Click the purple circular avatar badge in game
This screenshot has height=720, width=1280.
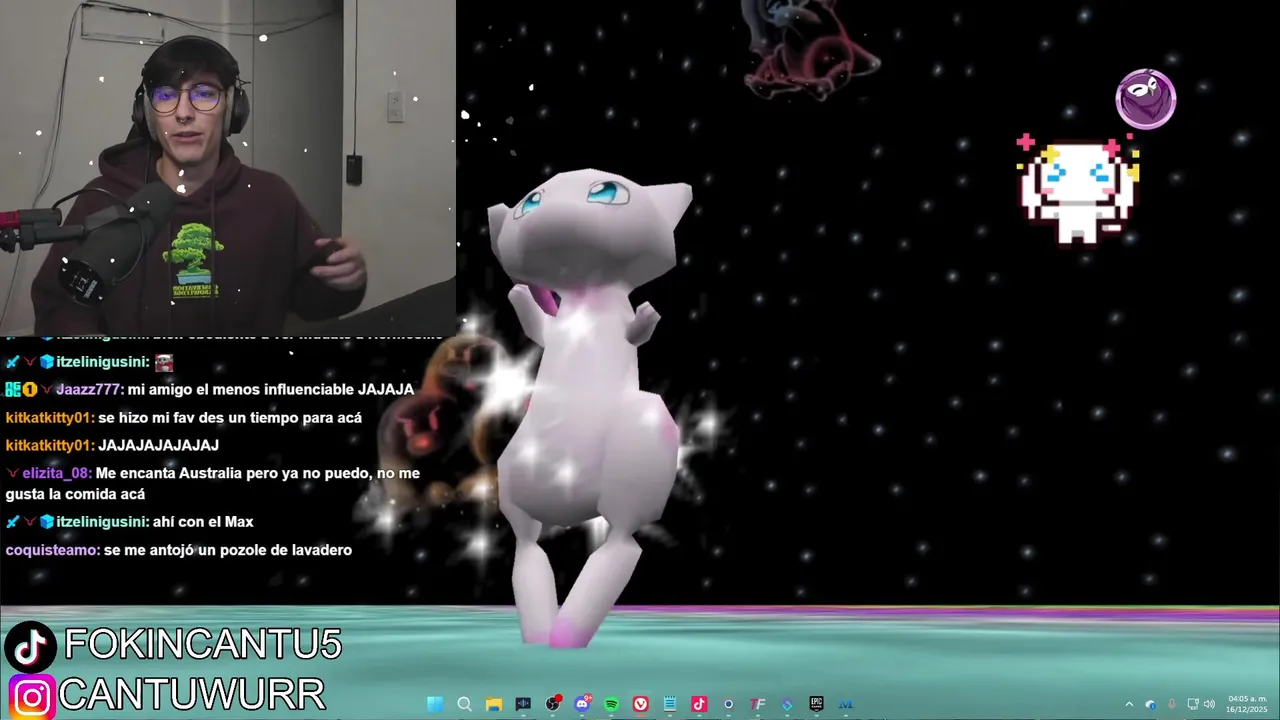(x=1146, y=99)
